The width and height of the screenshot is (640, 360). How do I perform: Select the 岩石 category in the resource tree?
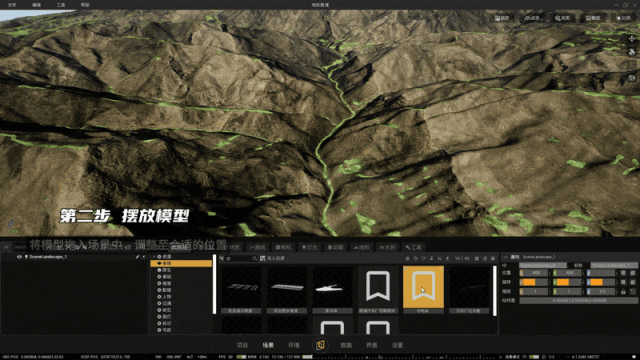[167, 310]
